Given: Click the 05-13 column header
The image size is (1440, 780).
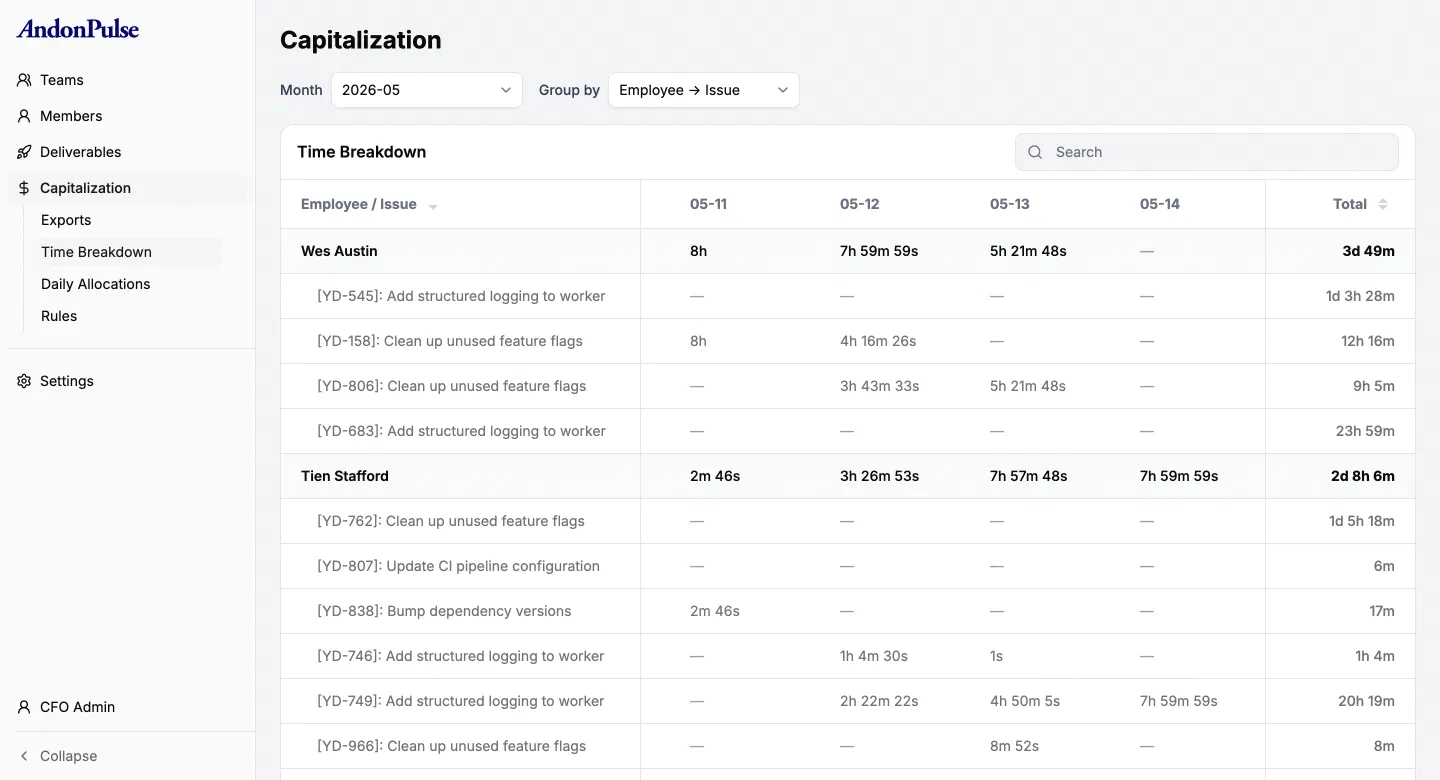Looking at the screenshot, I should pyautogui.click(x=1009, y=204).
